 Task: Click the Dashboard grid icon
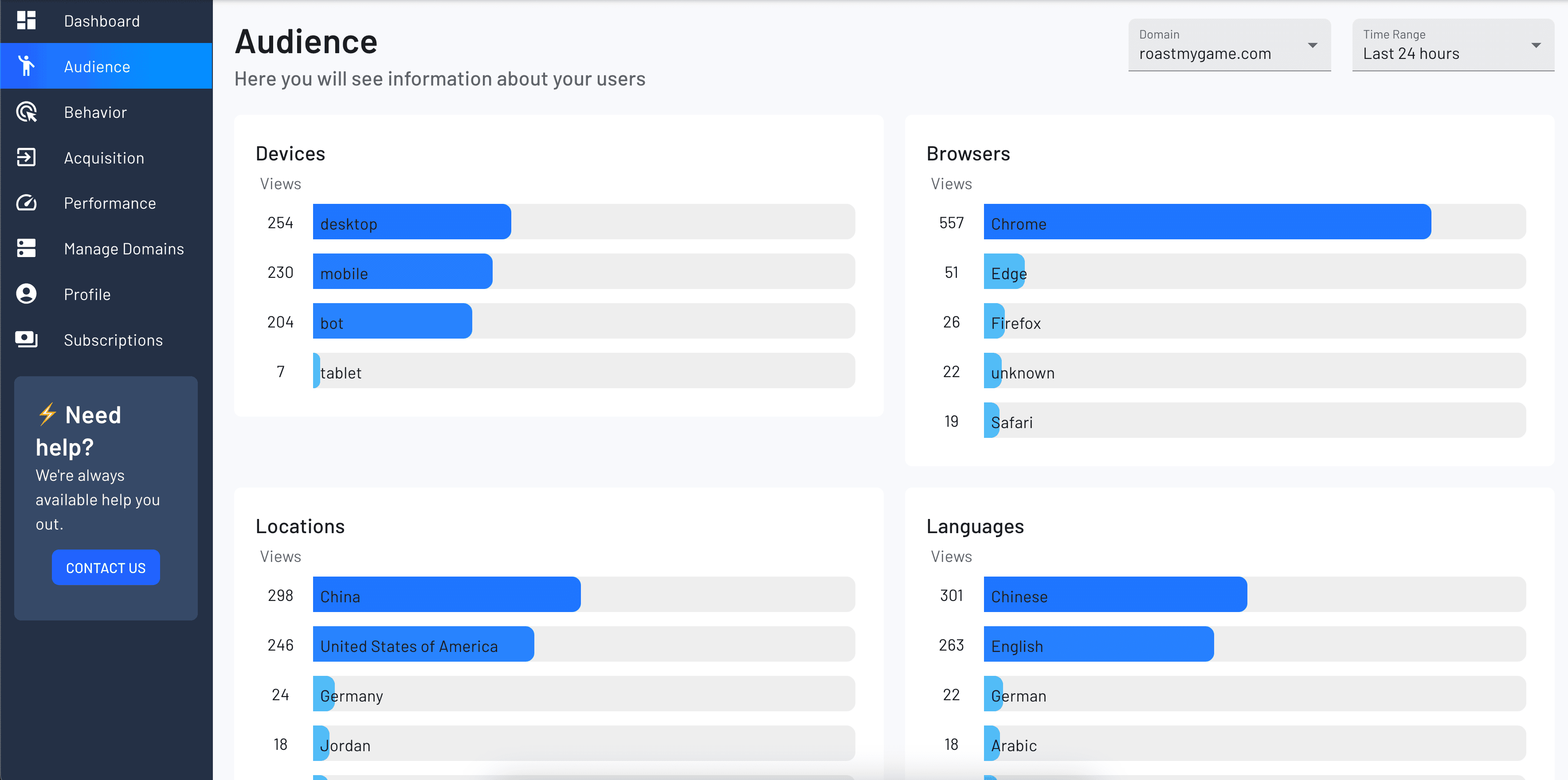[26, 21]
